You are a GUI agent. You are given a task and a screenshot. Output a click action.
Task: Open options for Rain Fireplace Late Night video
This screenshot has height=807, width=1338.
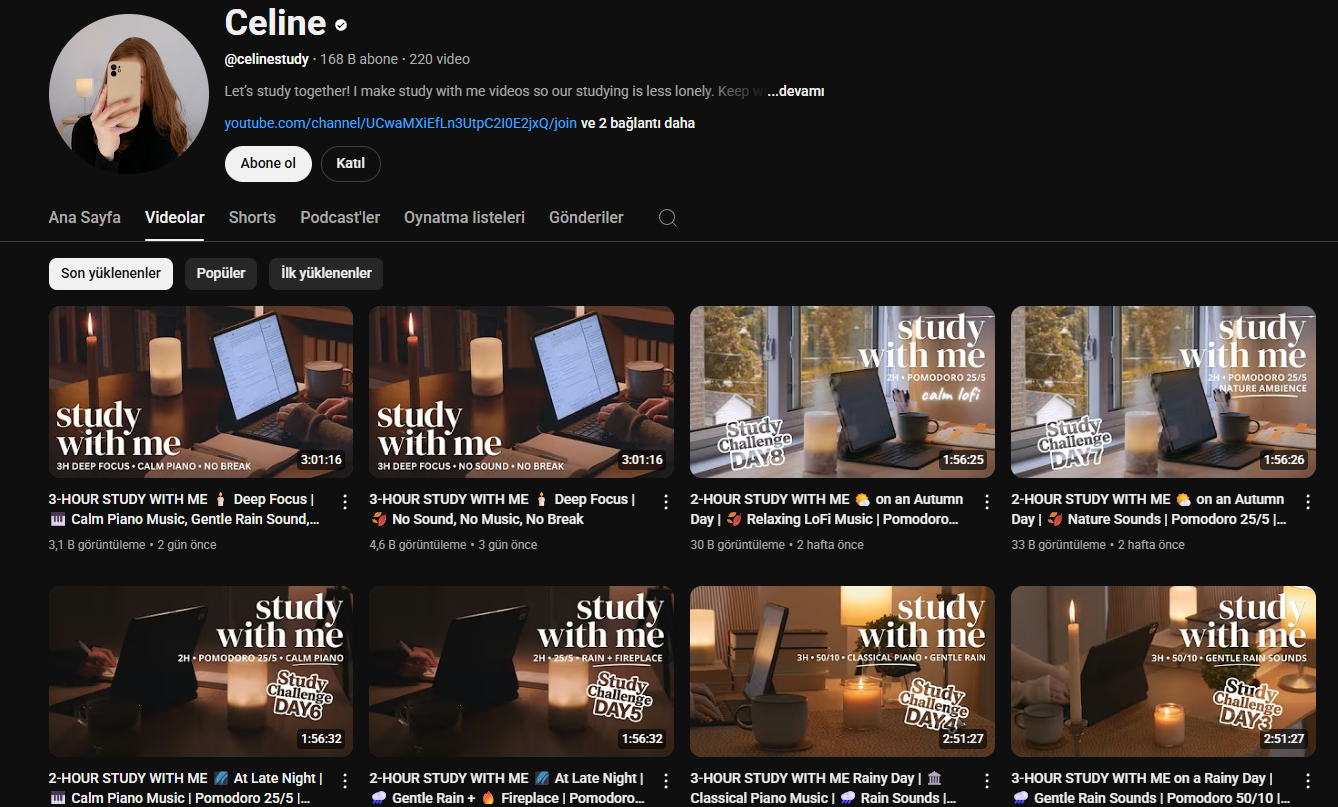tap(666, 780)
